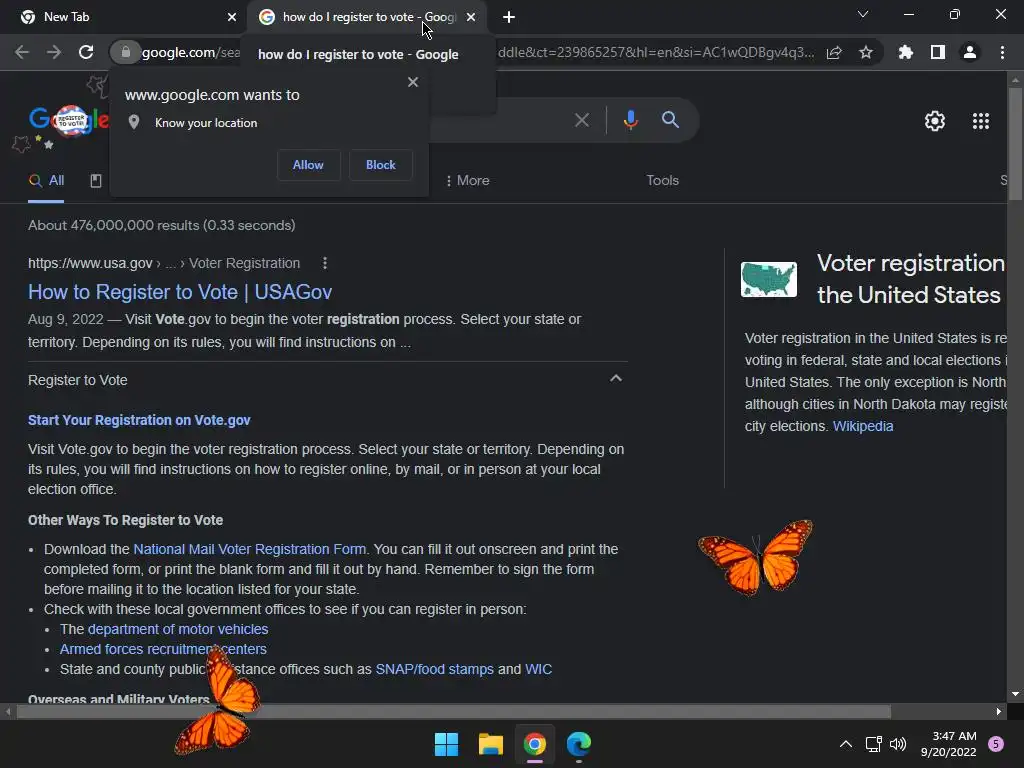Reload the current page
Viewport: 1024px width, 768px height.
point(86,52)
